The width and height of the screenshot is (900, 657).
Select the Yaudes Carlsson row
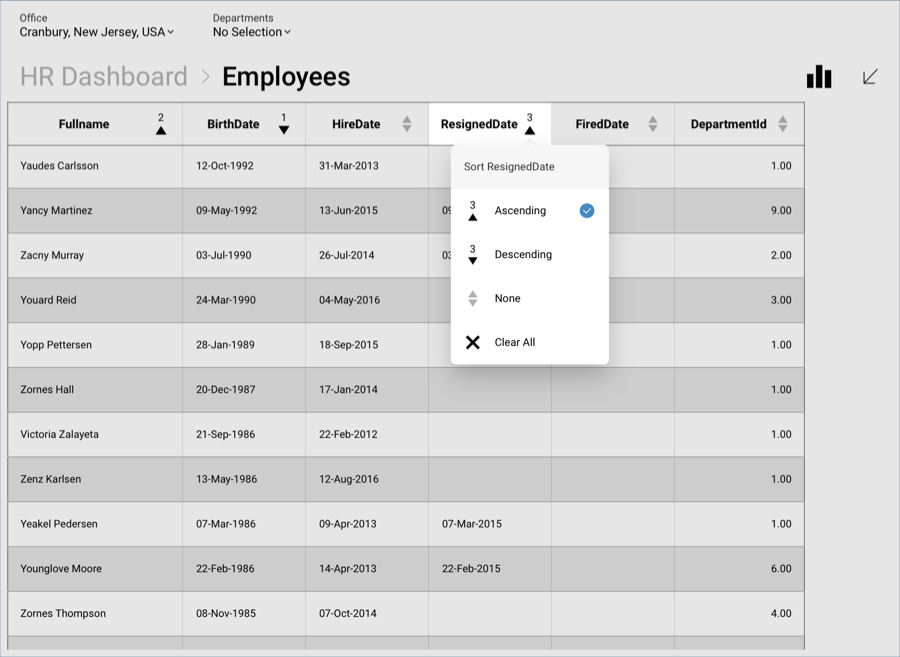tap(60, 166)
